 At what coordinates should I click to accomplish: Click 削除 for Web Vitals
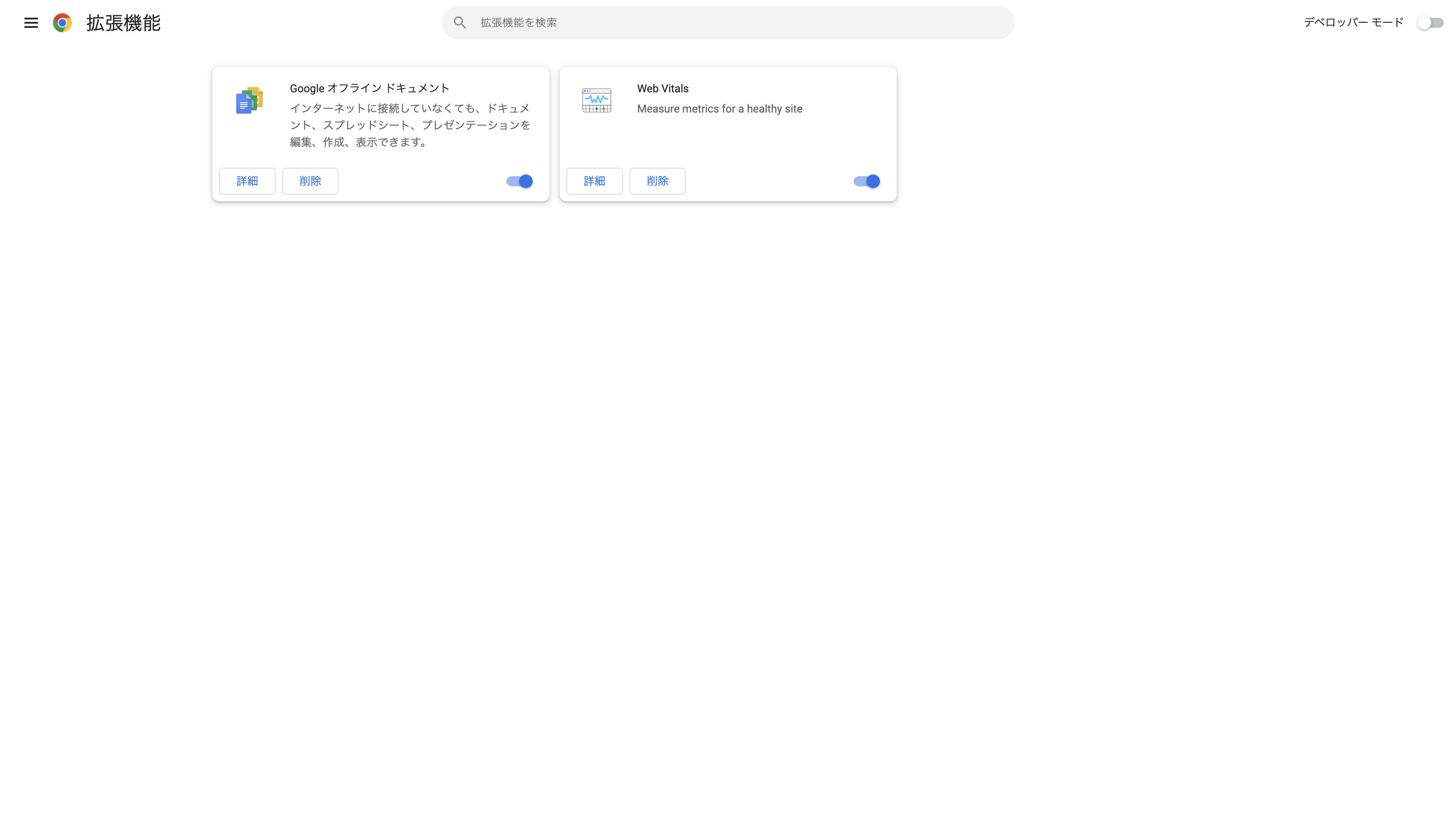click(x=657, y=181)
